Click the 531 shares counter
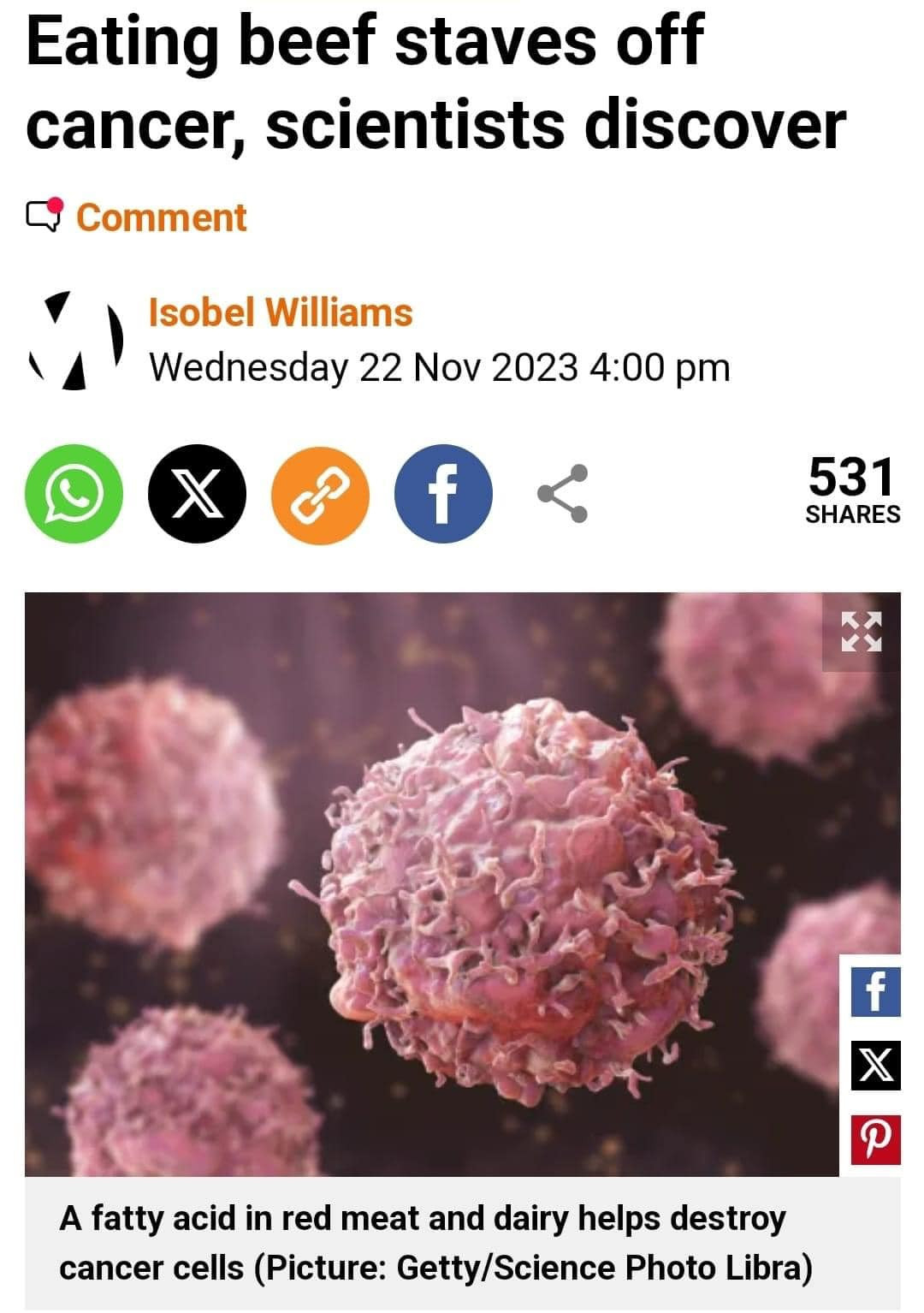The height and width of the screenshot is (1313, 924). pyautogui.click(x=852, y=477)
